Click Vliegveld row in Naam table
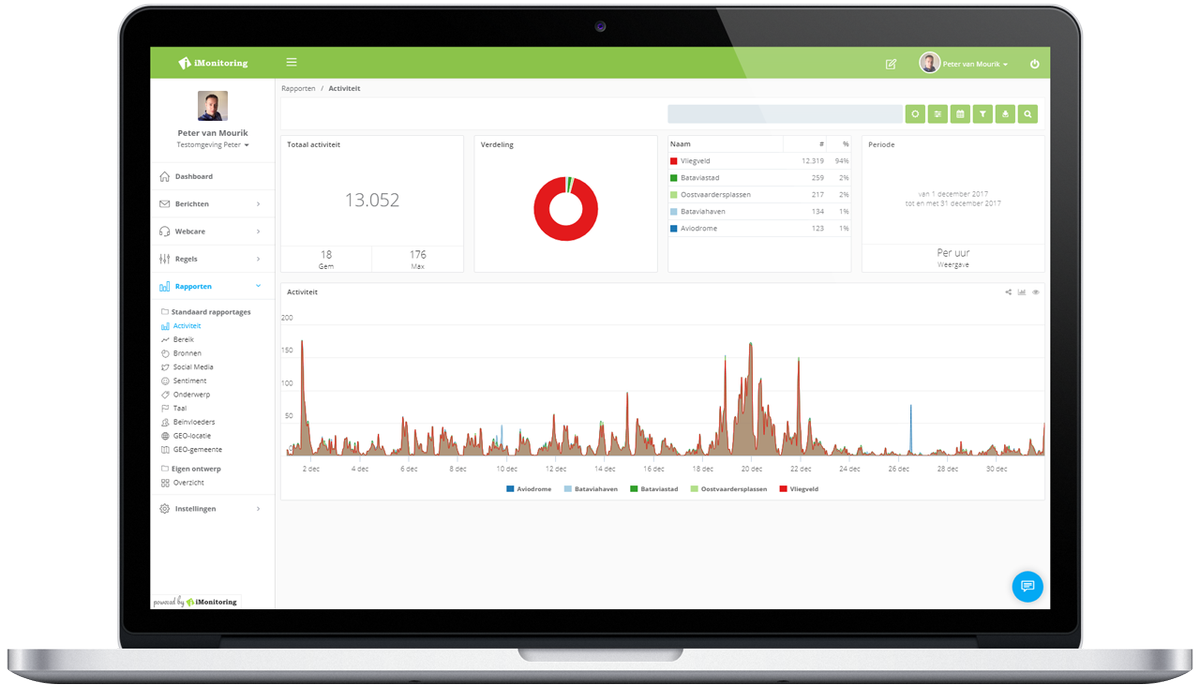1200x687 pixels. pyautogui.click(x=759, y=161)
